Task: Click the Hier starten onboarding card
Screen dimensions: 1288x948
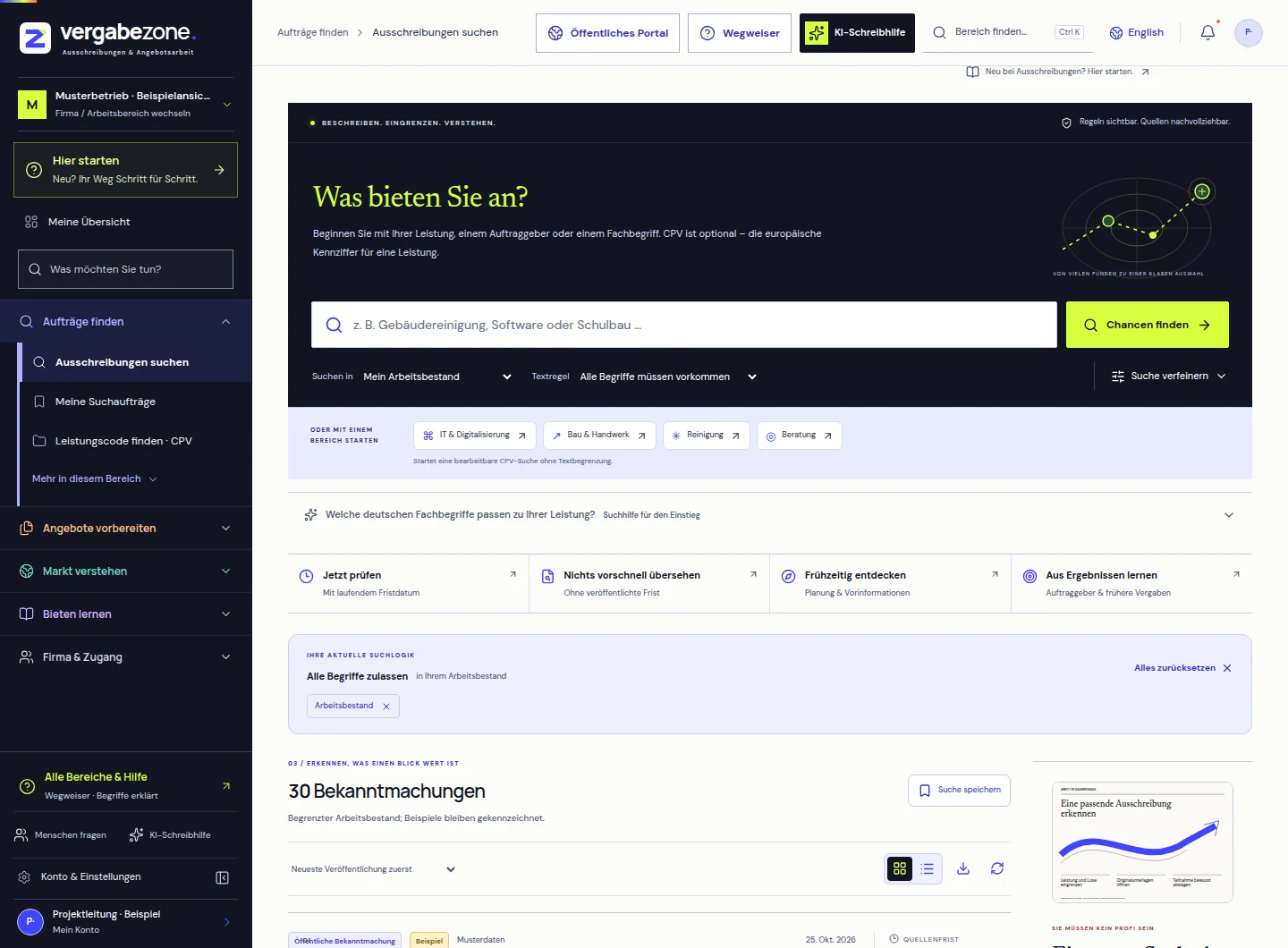Action: click(125, 170)
